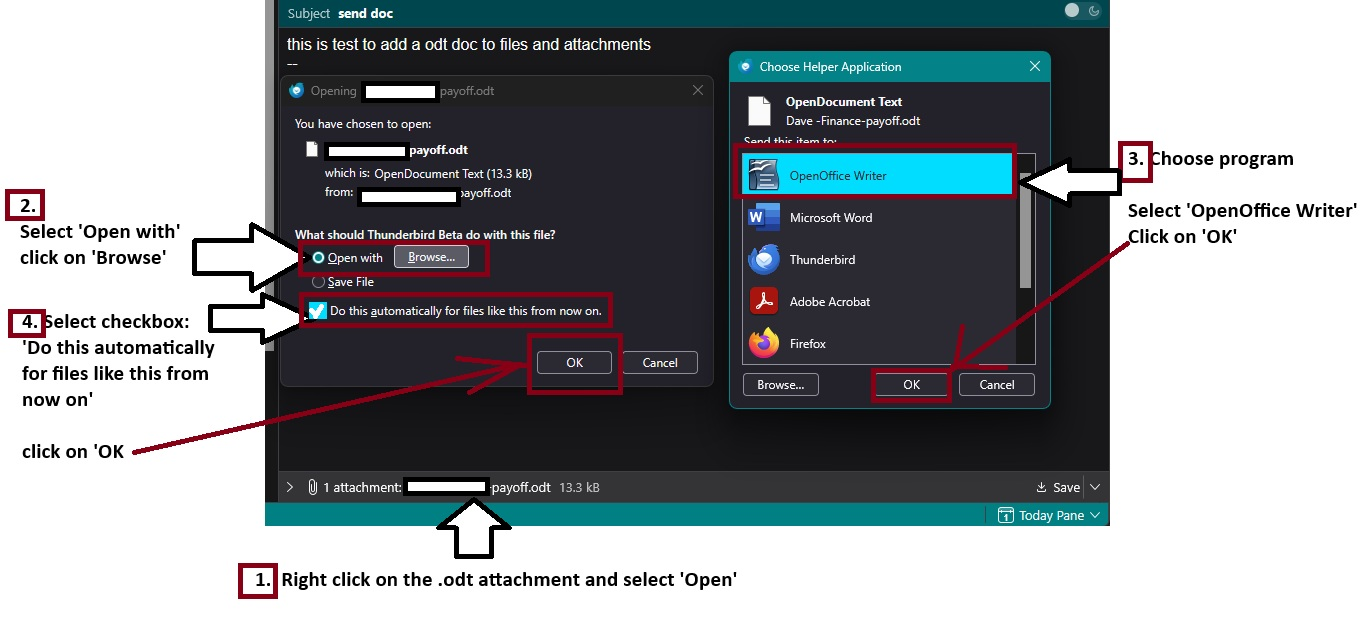Viewport: 1371px width, 621px height.
Task: Toggle 'Do this automatically' checkbox
Action: coord(318,311)
